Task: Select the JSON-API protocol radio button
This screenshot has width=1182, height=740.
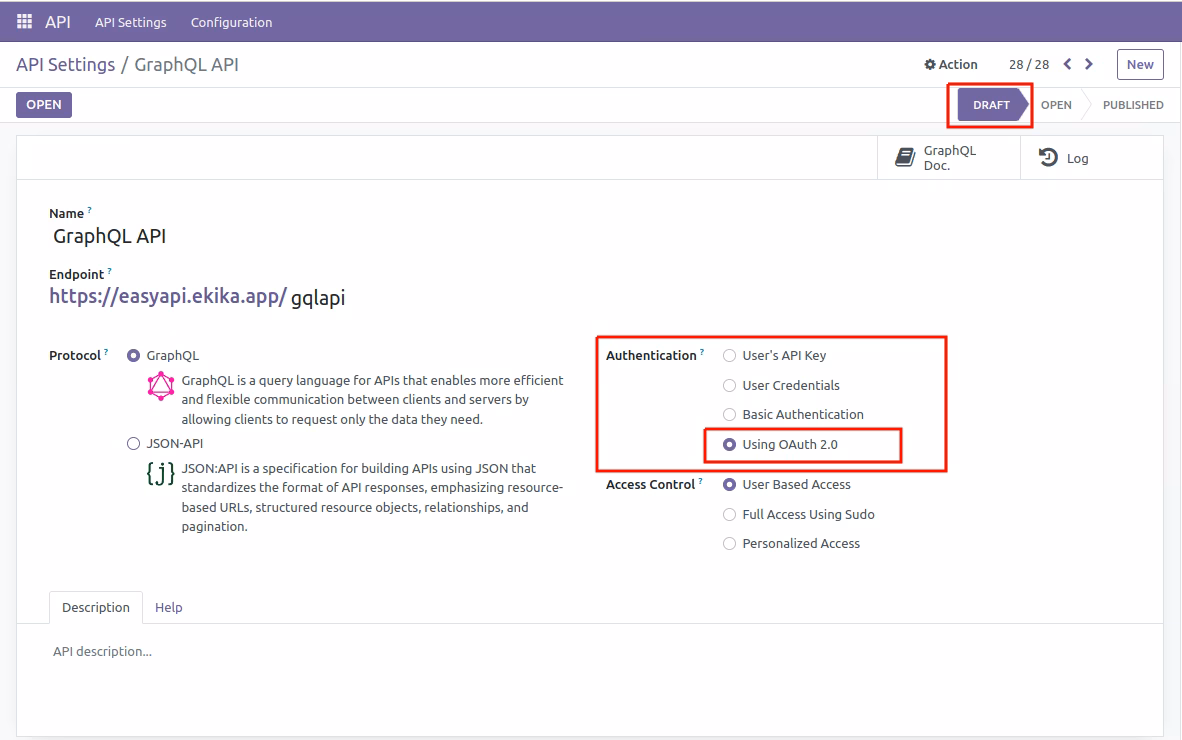Action: [x=133, y=444]
